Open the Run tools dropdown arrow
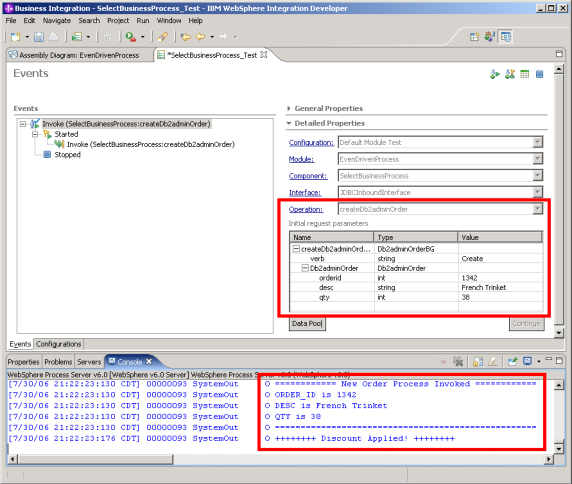This screenshot has height=484, width=572. [143, 37]
